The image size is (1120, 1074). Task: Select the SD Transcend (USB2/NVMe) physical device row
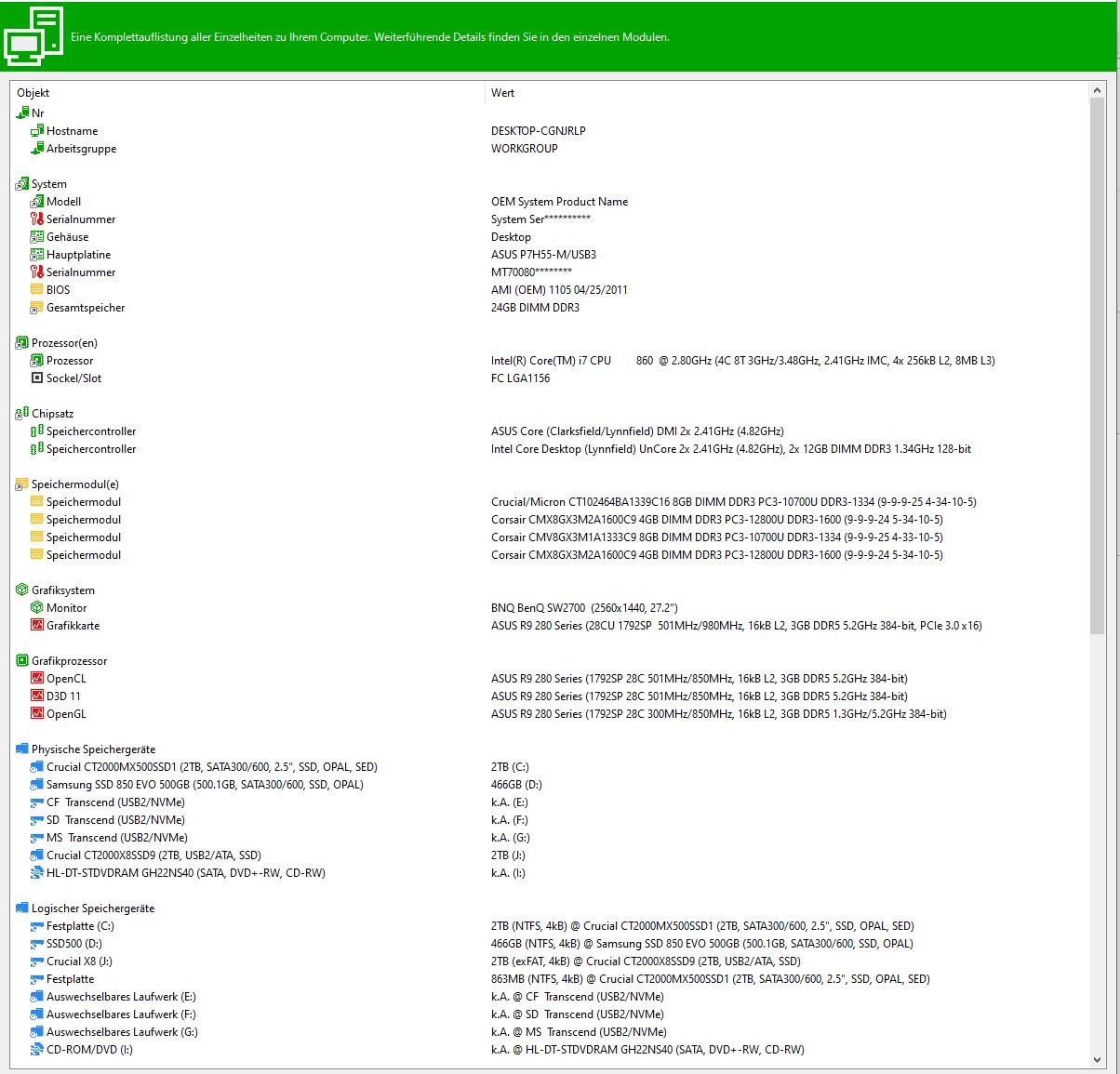coord(115,820)
